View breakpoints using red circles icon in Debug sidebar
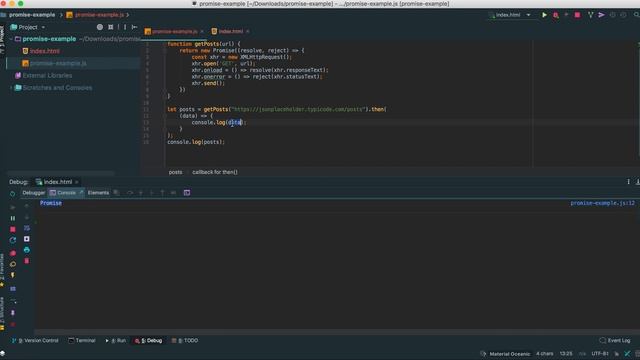Screen dimensions: 640x360 click(13, 253)
